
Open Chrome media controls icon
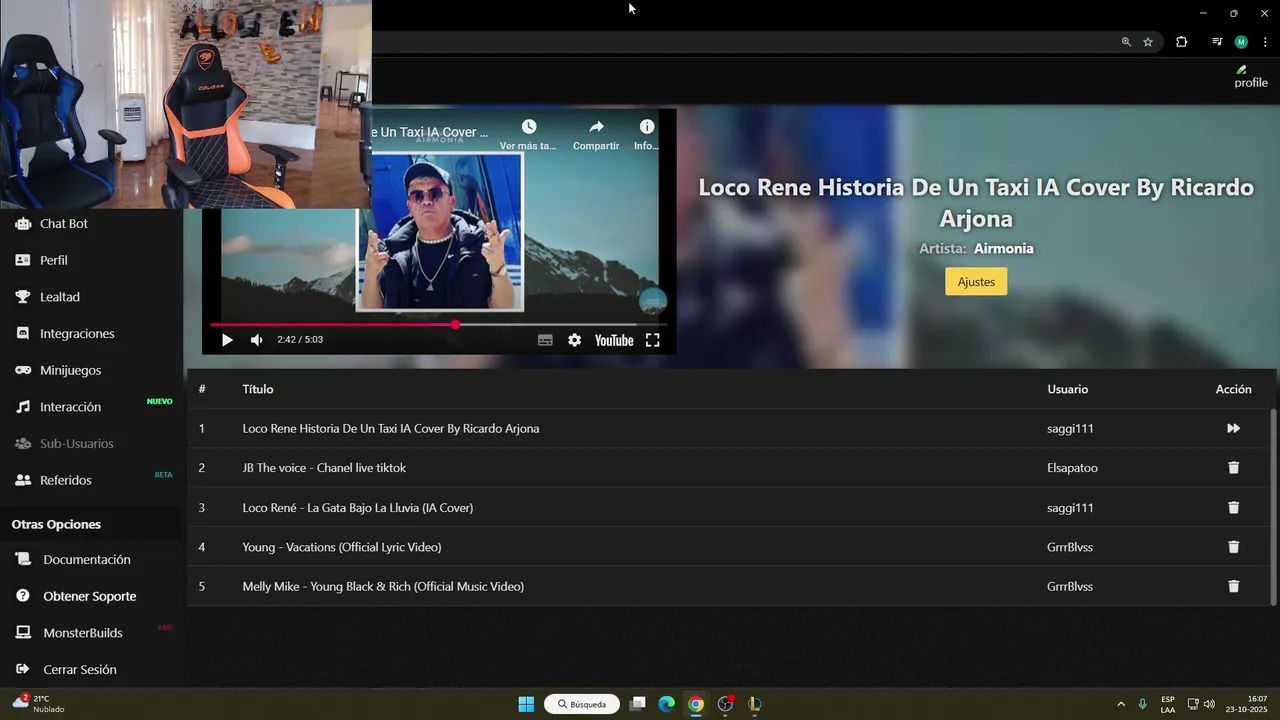(1217, 42)
